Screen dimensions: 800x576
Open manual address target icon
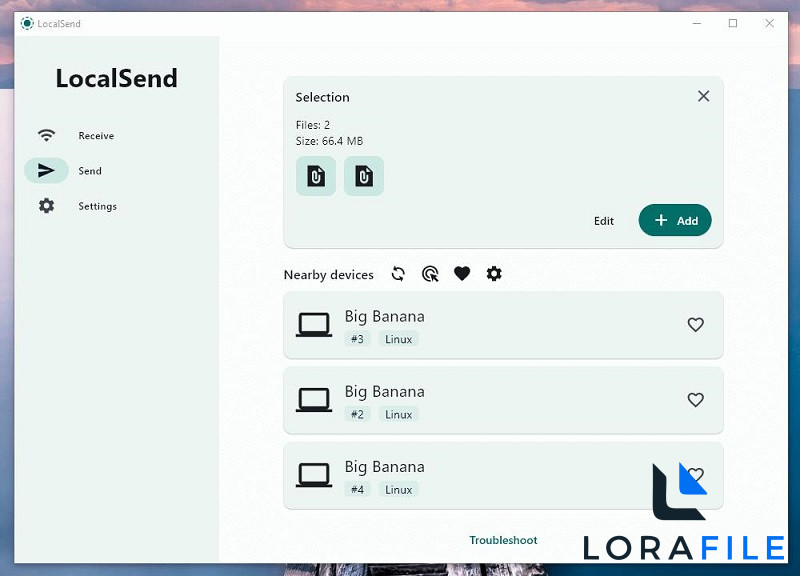(430, 274)
